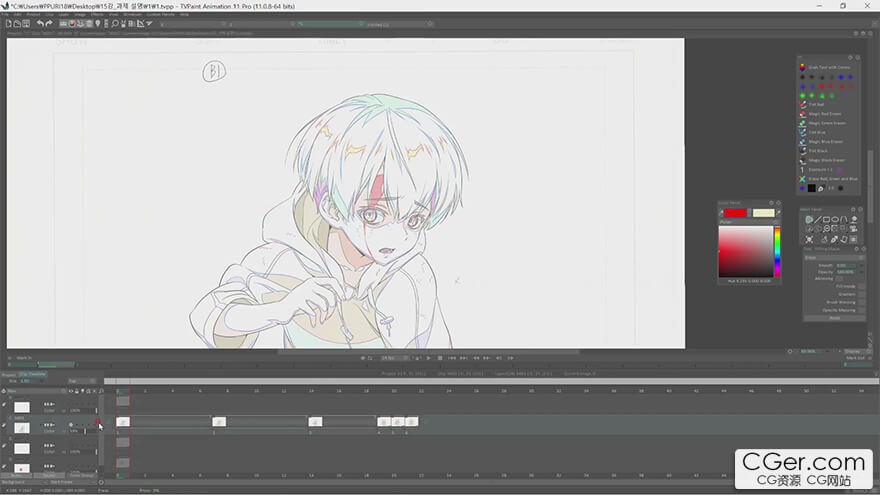Click the Color Group button below the layers
The width and height of the screenshot is (880, 495).
tap(81, 476)
